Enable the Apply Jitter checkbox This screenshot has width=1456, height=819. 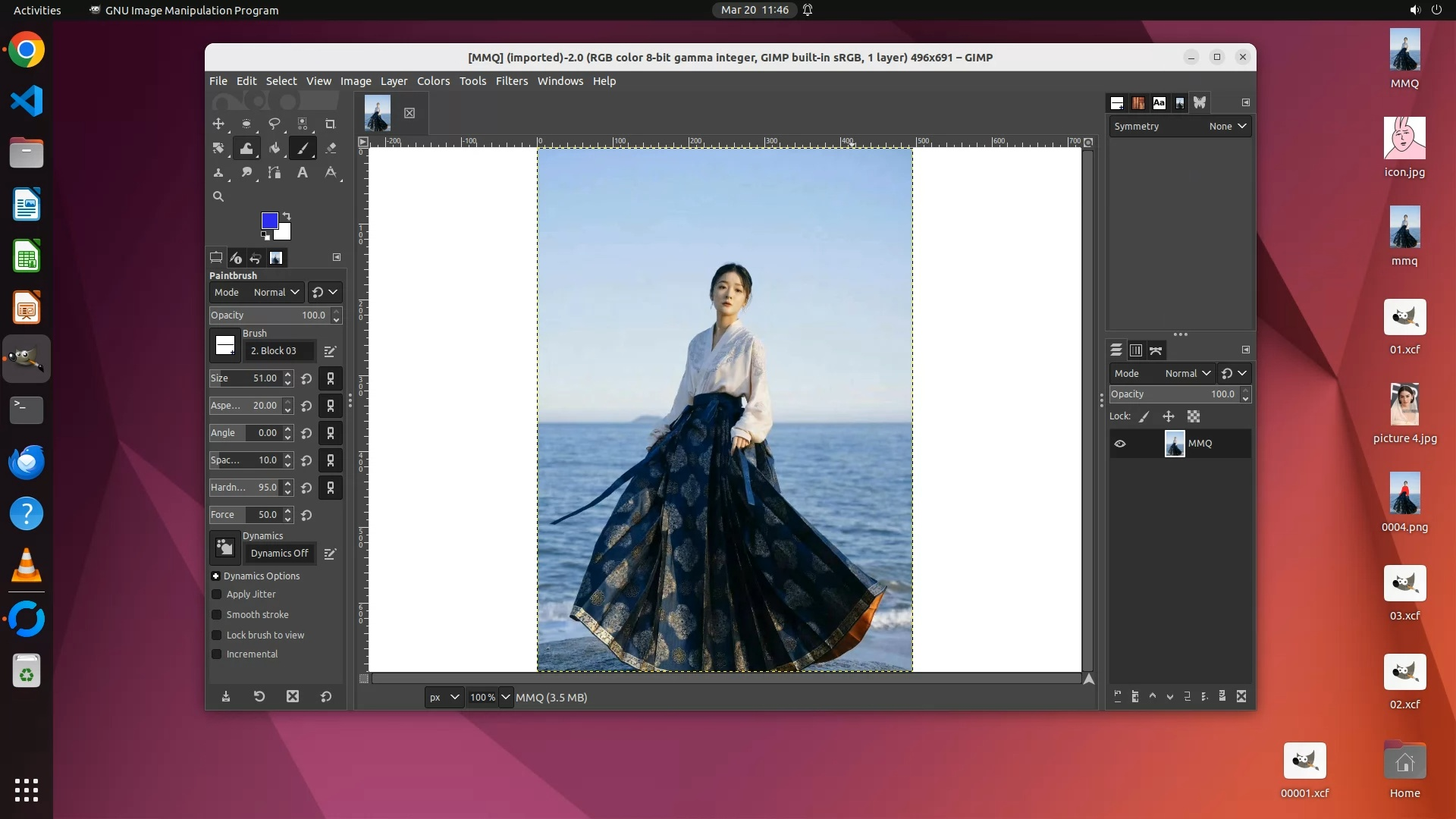pyautogui.click(x=217, y=595)
